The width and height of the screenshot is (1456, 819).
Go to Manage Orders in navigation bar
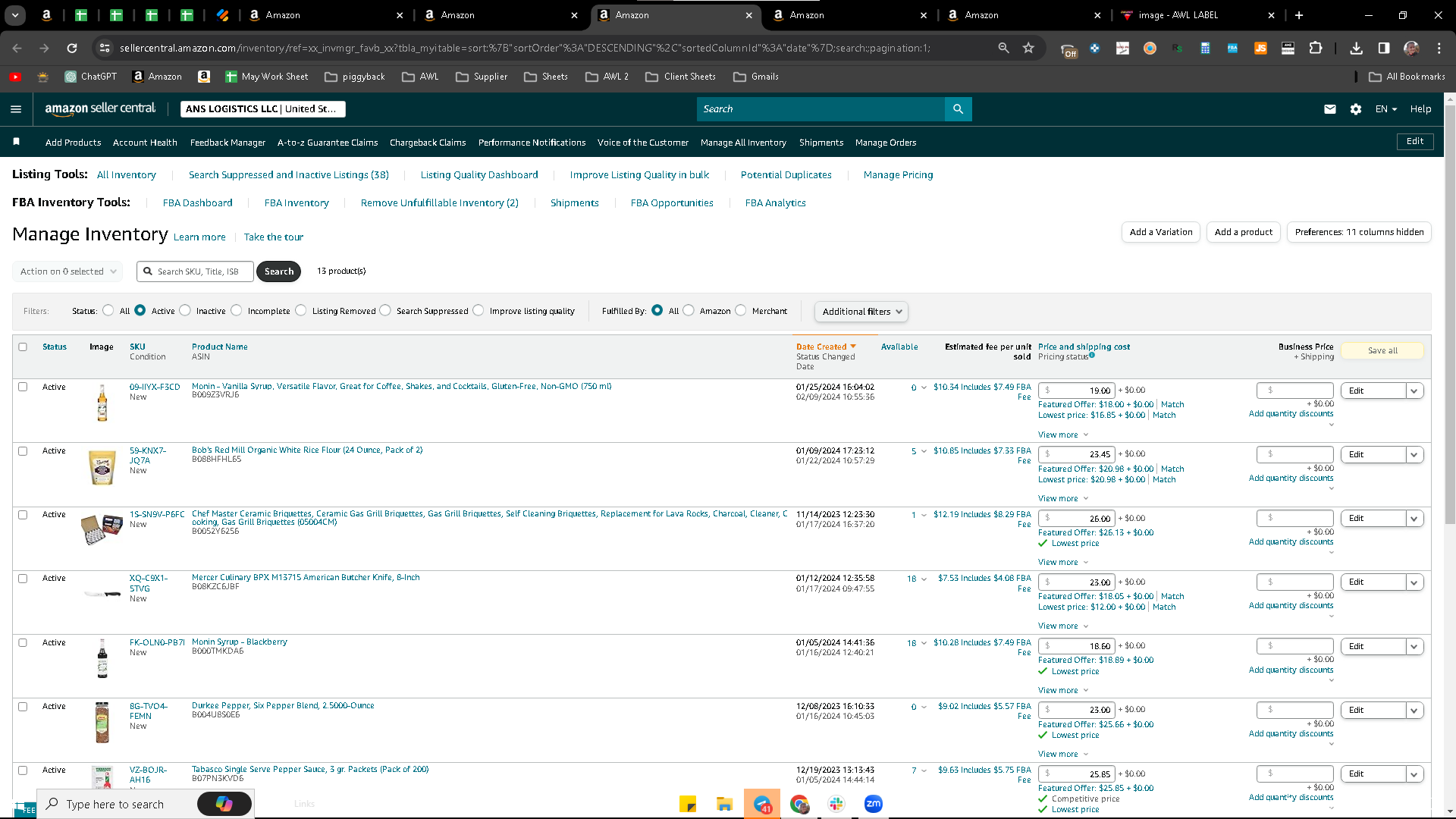[886, 143]
